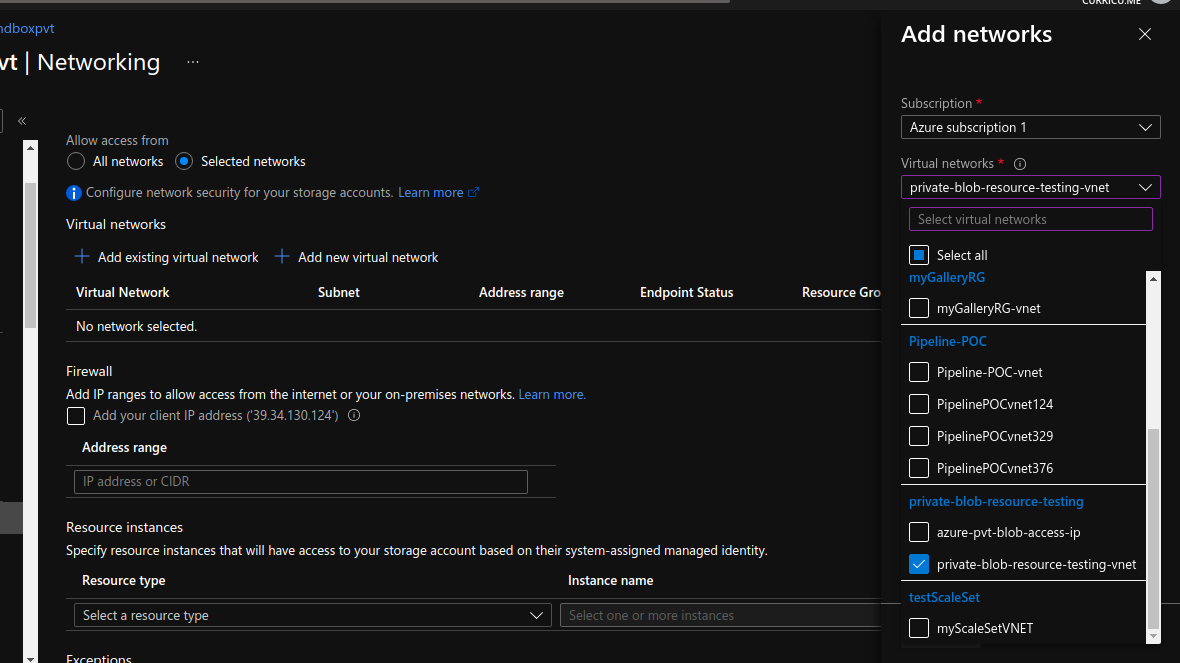Click the info icon beside client IP address

pyautogui.click(x=354, y=415)
